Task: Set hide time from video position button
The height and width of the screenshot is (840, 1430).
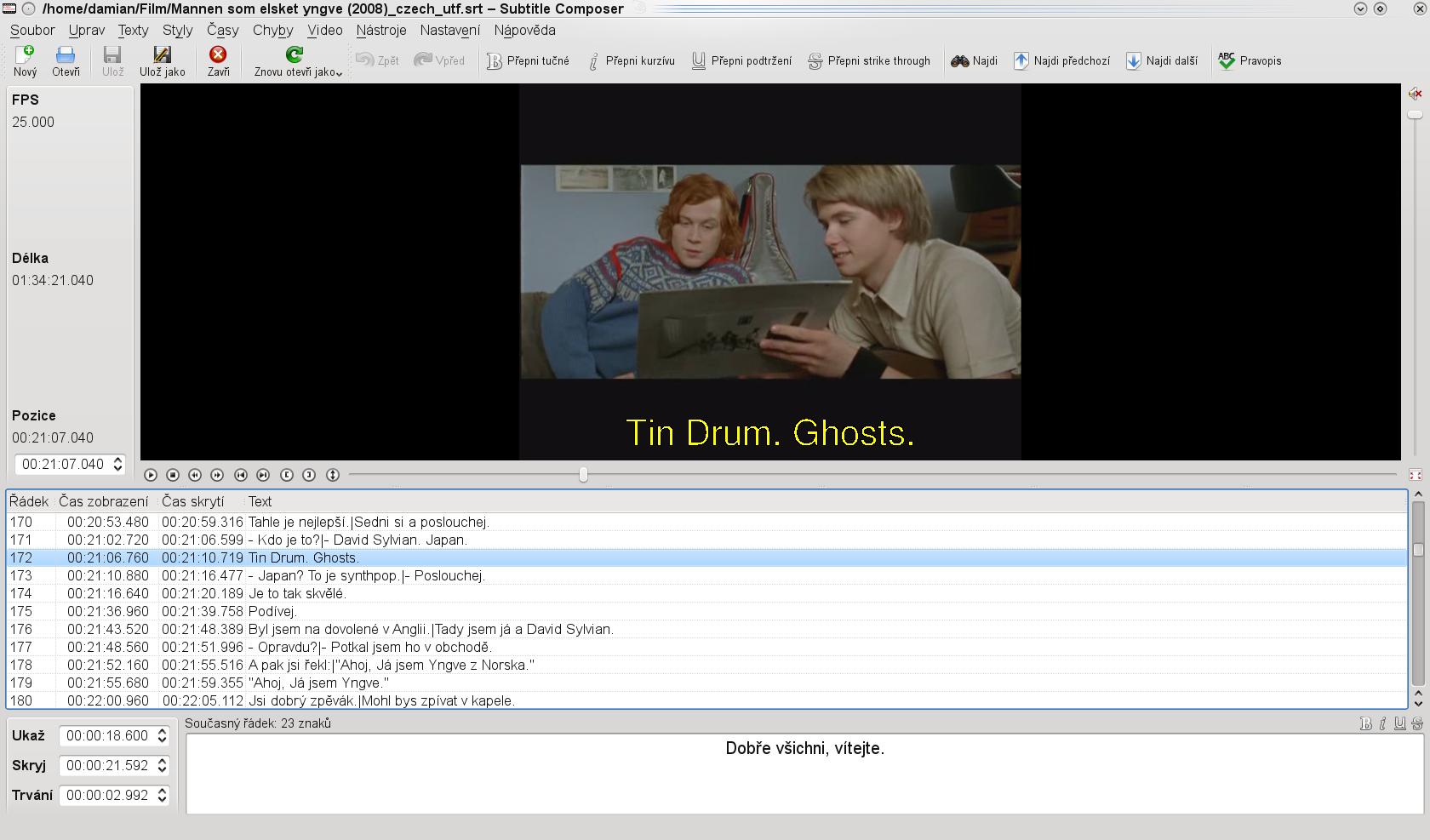Action: [309, 475]
